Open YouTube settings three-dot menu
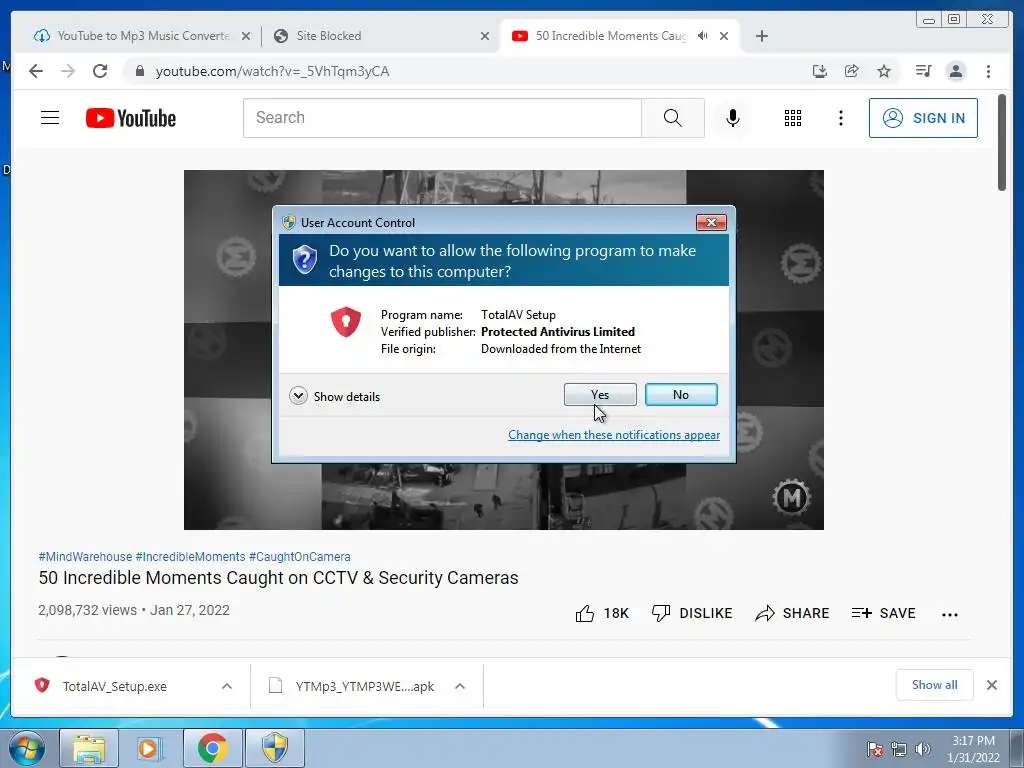 click(x=840, y=118)
